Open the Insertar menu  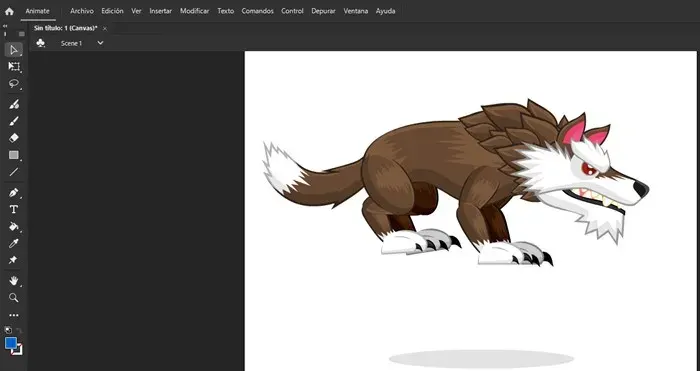(160, 11)
